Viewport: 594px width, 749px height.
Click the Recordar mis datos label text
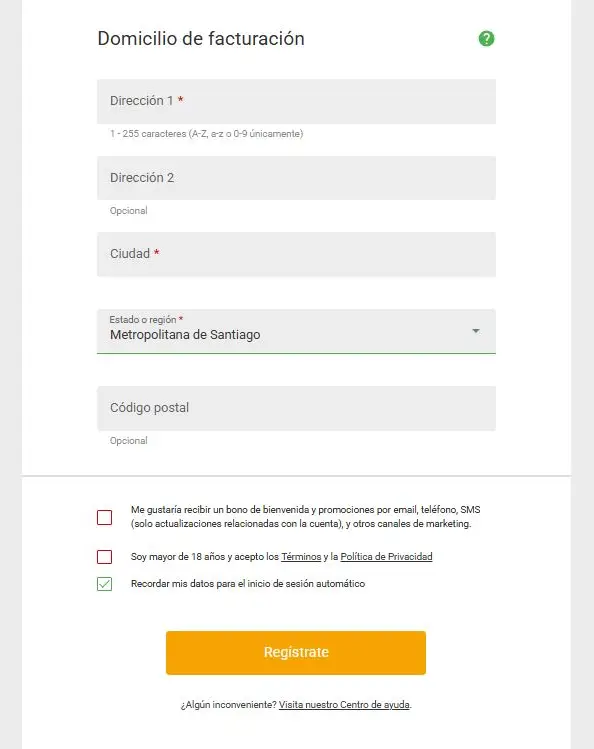click(248, 584)
